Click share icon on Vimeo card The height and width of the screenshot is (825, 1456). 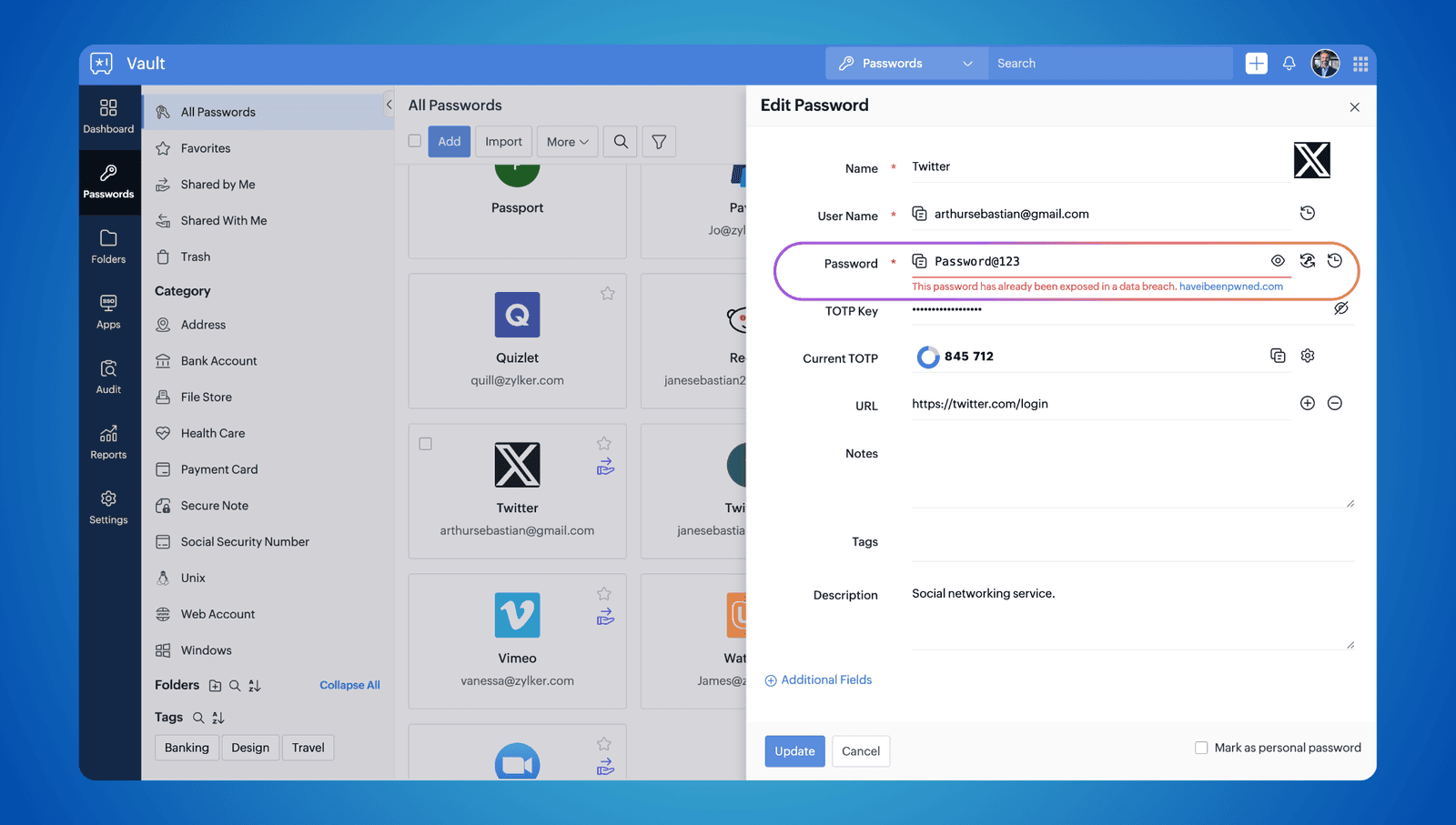click(605, 618)
